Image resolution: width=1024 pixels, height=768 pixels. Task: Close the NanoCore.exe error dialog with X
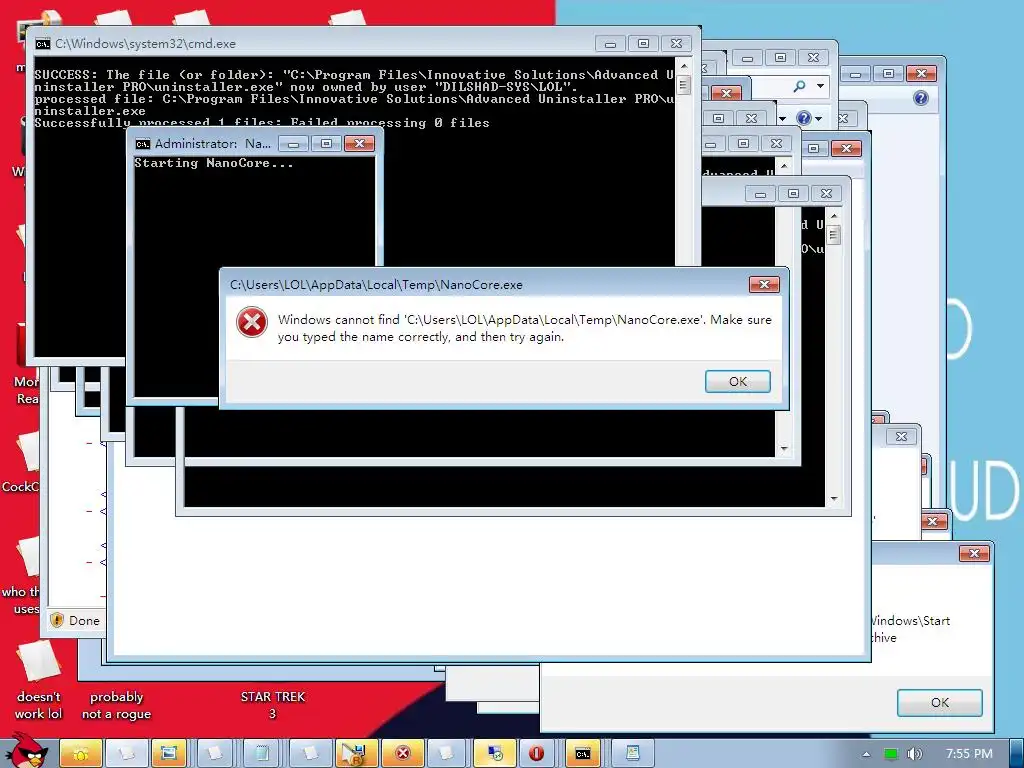click(763, 284)
